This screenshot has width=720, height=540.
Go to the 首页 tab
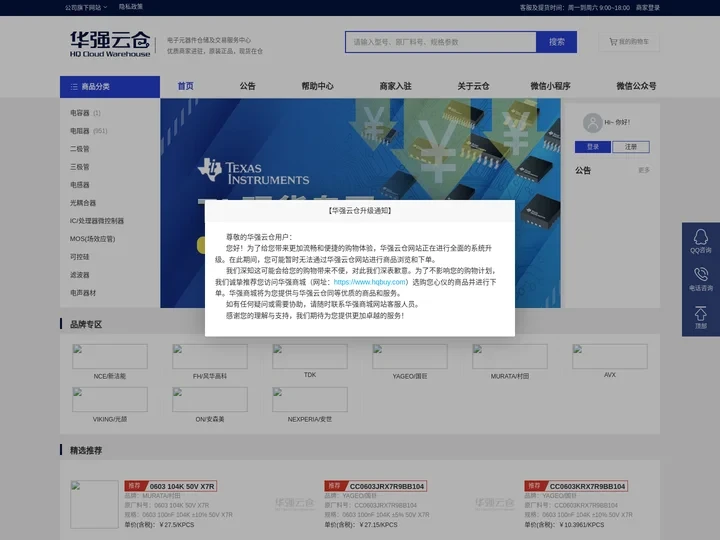click(186, 86)
